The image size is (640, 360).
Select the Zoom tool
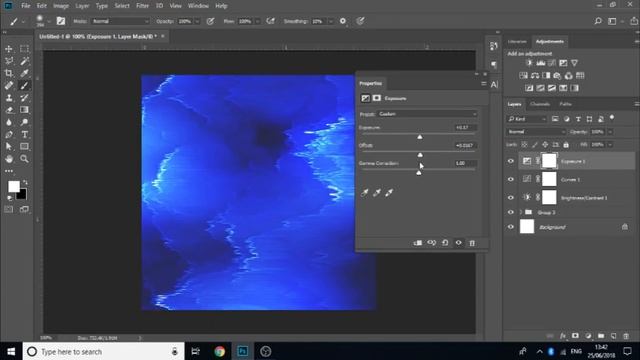pyautogui.click(x=24, y=159)
